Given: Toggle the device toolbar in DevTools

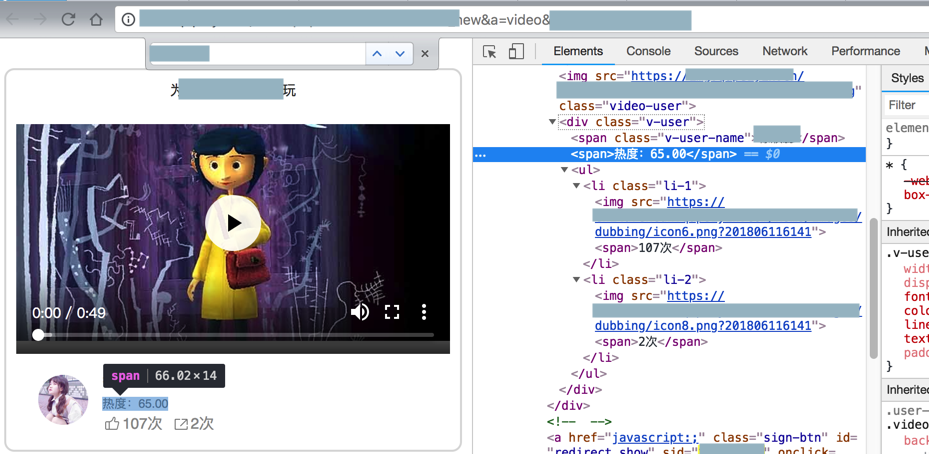Looking at the screenshot, I should click(x=516, y=52).
